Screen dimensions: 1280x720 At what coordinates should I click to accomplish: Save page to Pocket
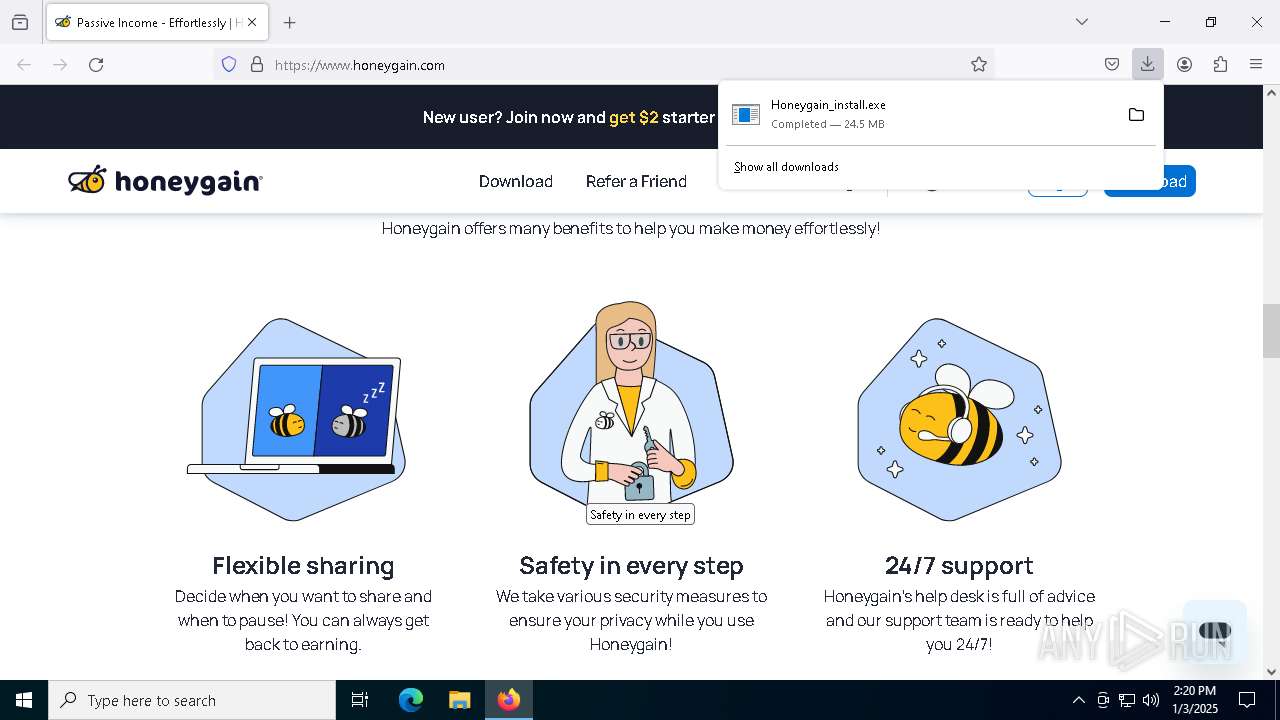(1112, 64)
